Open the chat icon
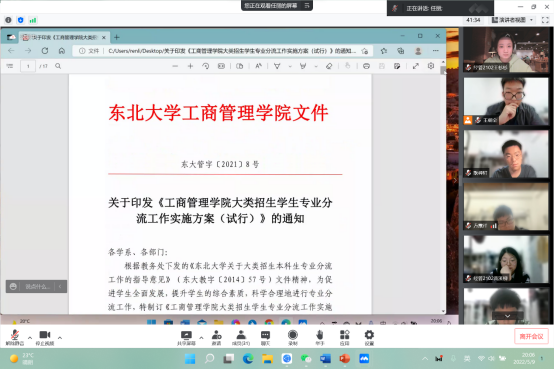Screen dimensions: 554x370 (265, 337)
